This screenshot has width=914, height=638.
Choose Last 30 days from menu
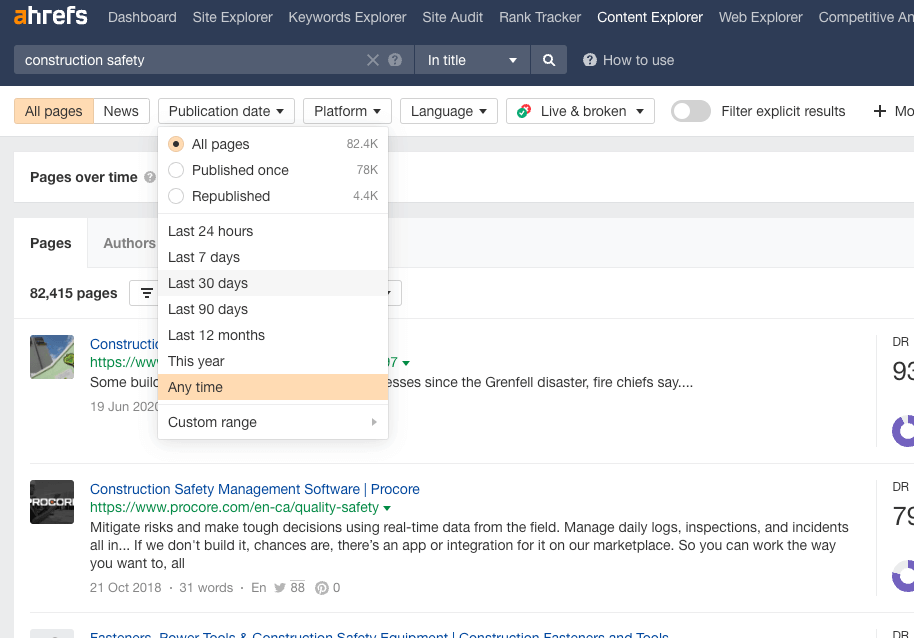(x=208, y=283)
